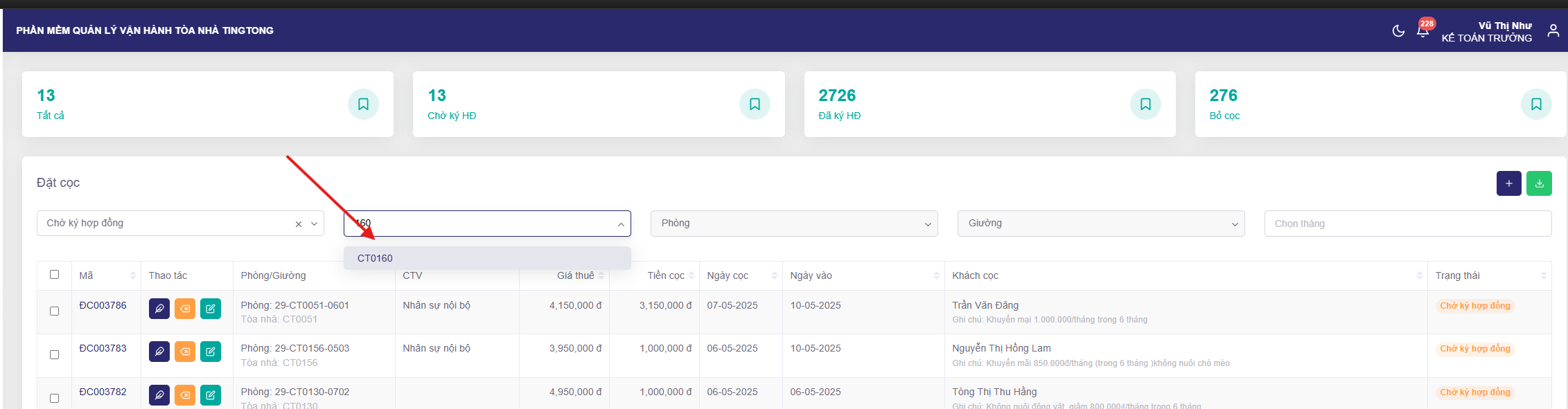Select the 'Đã ký HĐ' 2726 card
This screenshot has height=409, width=1568.
click(989, 104)
